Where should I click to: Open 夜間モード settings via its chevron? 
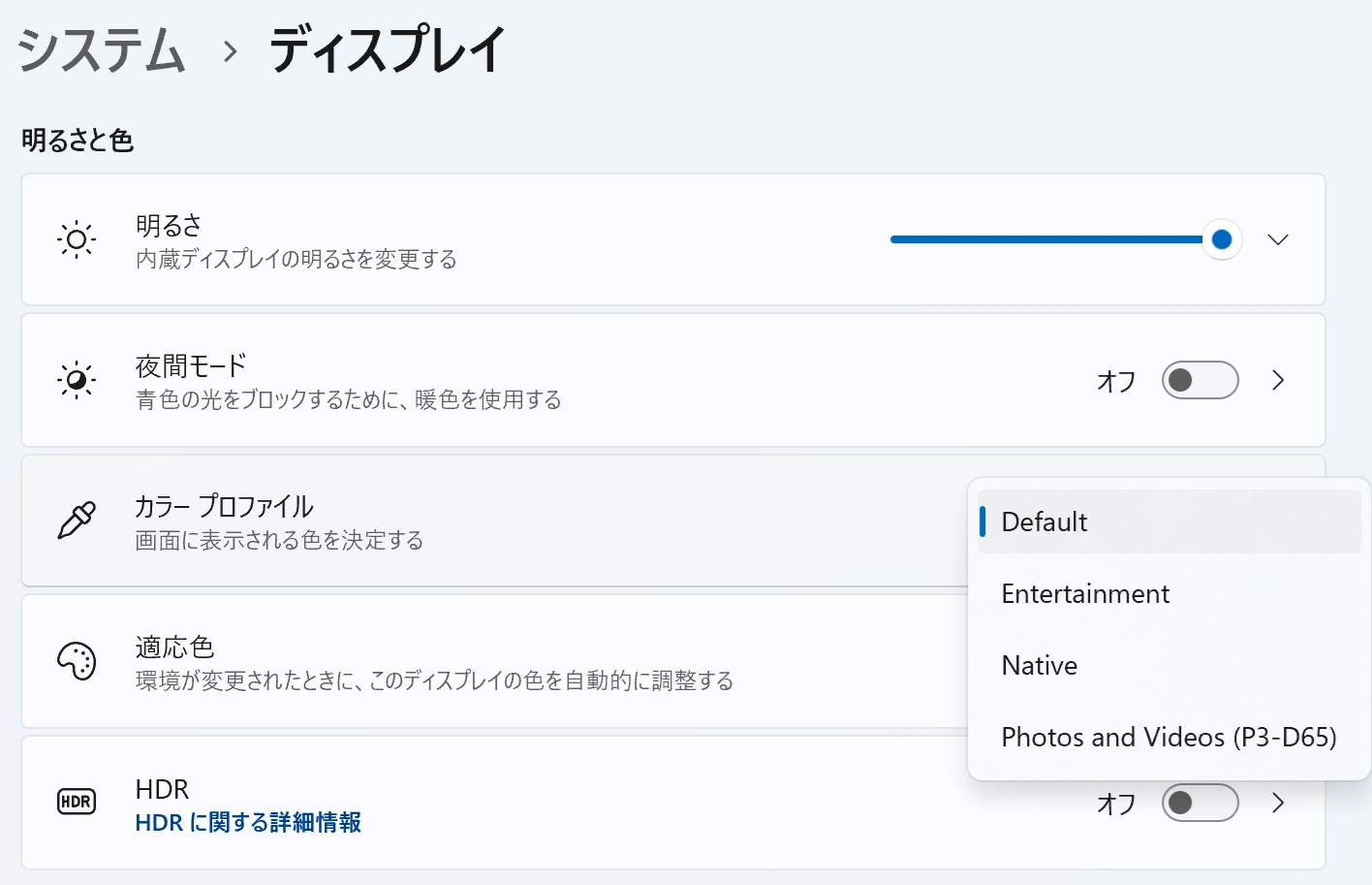click(1278, 380)
